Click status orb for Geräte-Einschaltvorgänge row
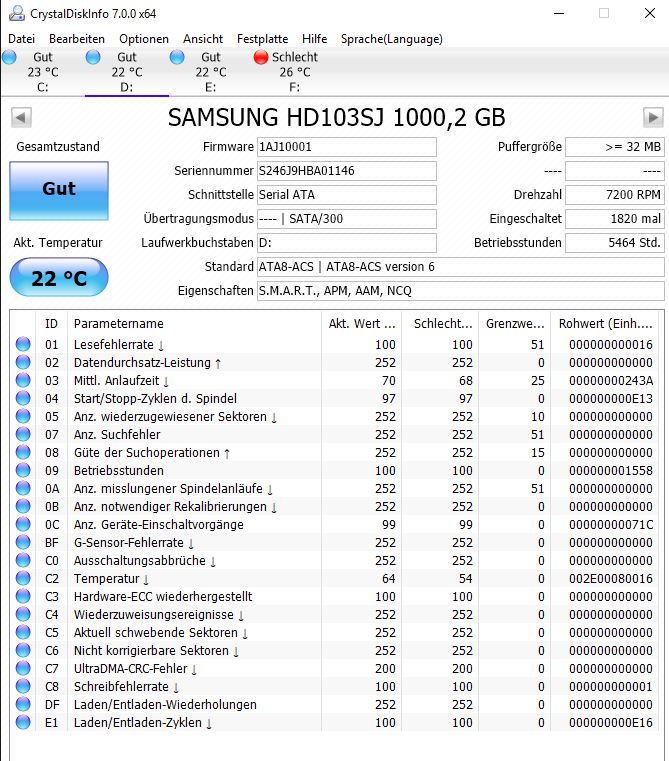The height and width of the screenshot is (761, 669). [23, 524]
